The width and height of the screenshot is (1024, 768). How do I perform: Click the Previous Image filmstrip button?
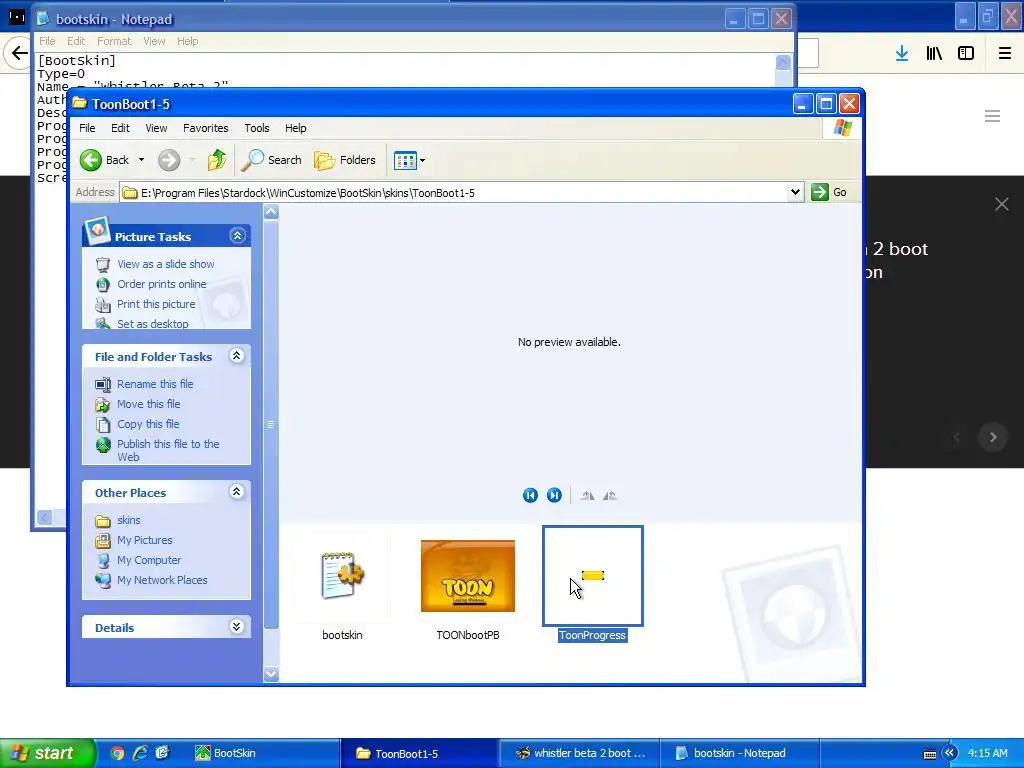coord(530,495)
